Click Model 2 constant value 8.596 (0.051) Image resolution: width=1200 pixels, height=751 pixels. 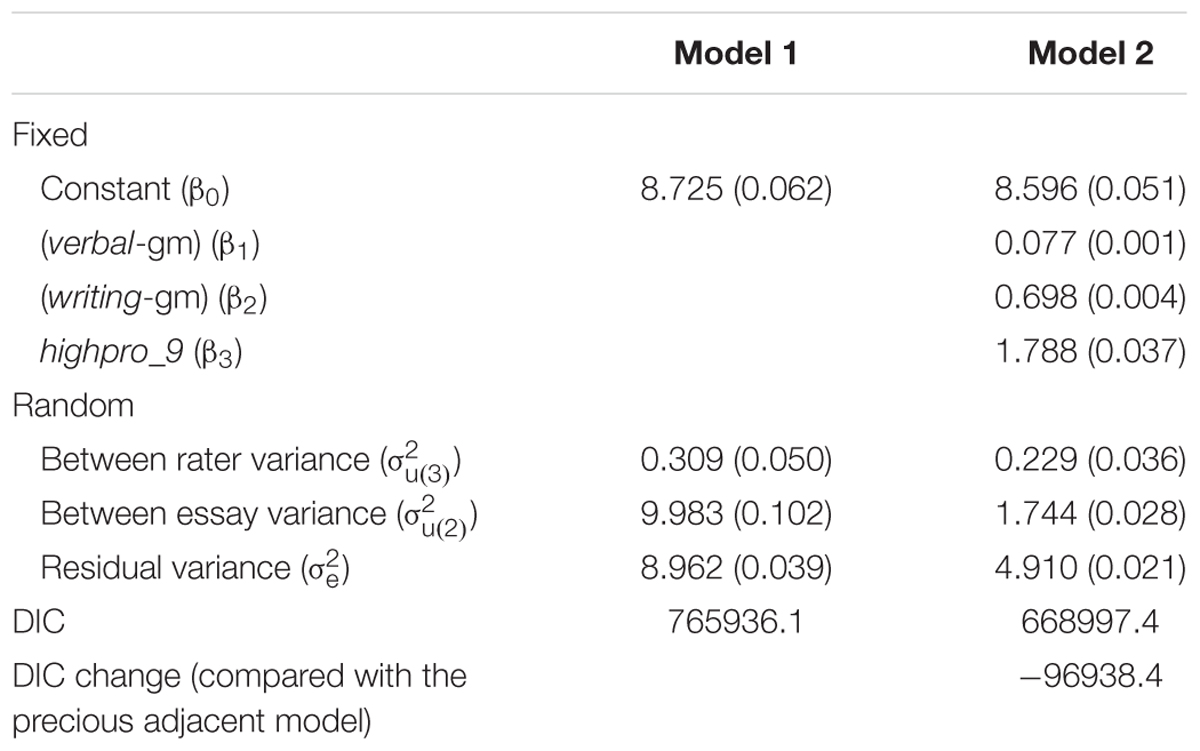[1090, 189]
